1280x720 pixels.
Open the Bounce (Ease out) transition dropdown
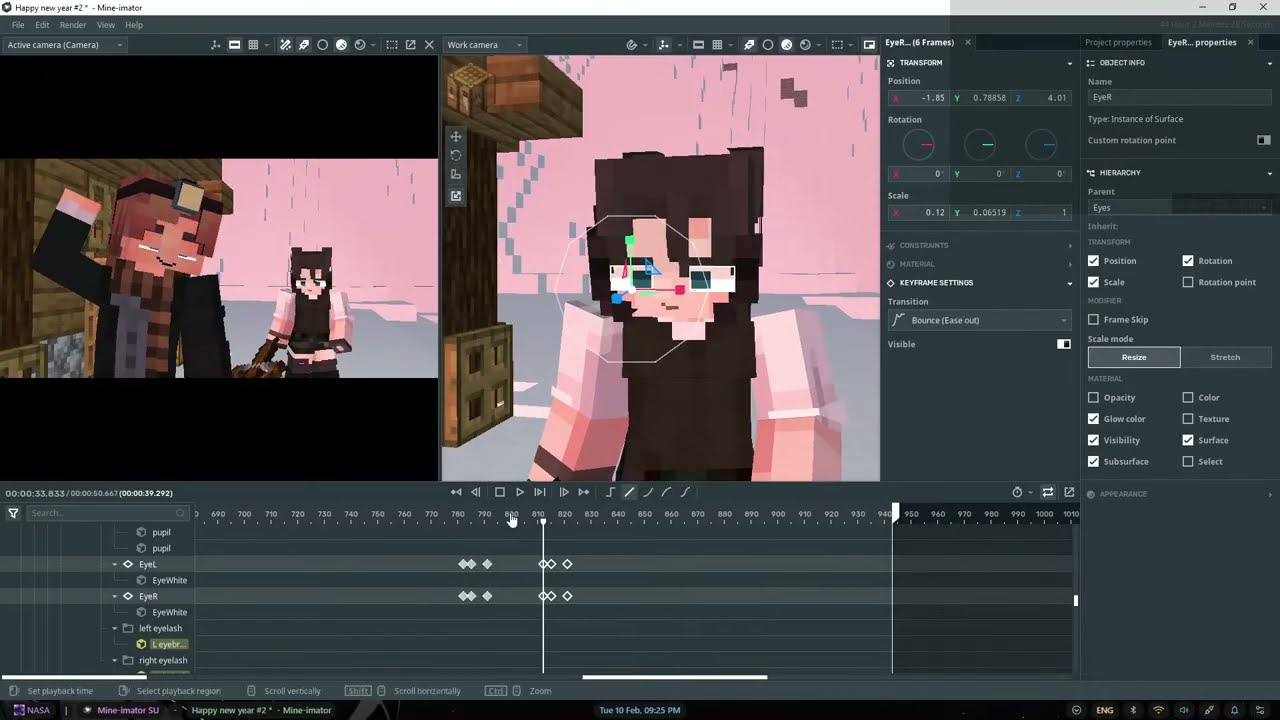click(980, 320)
